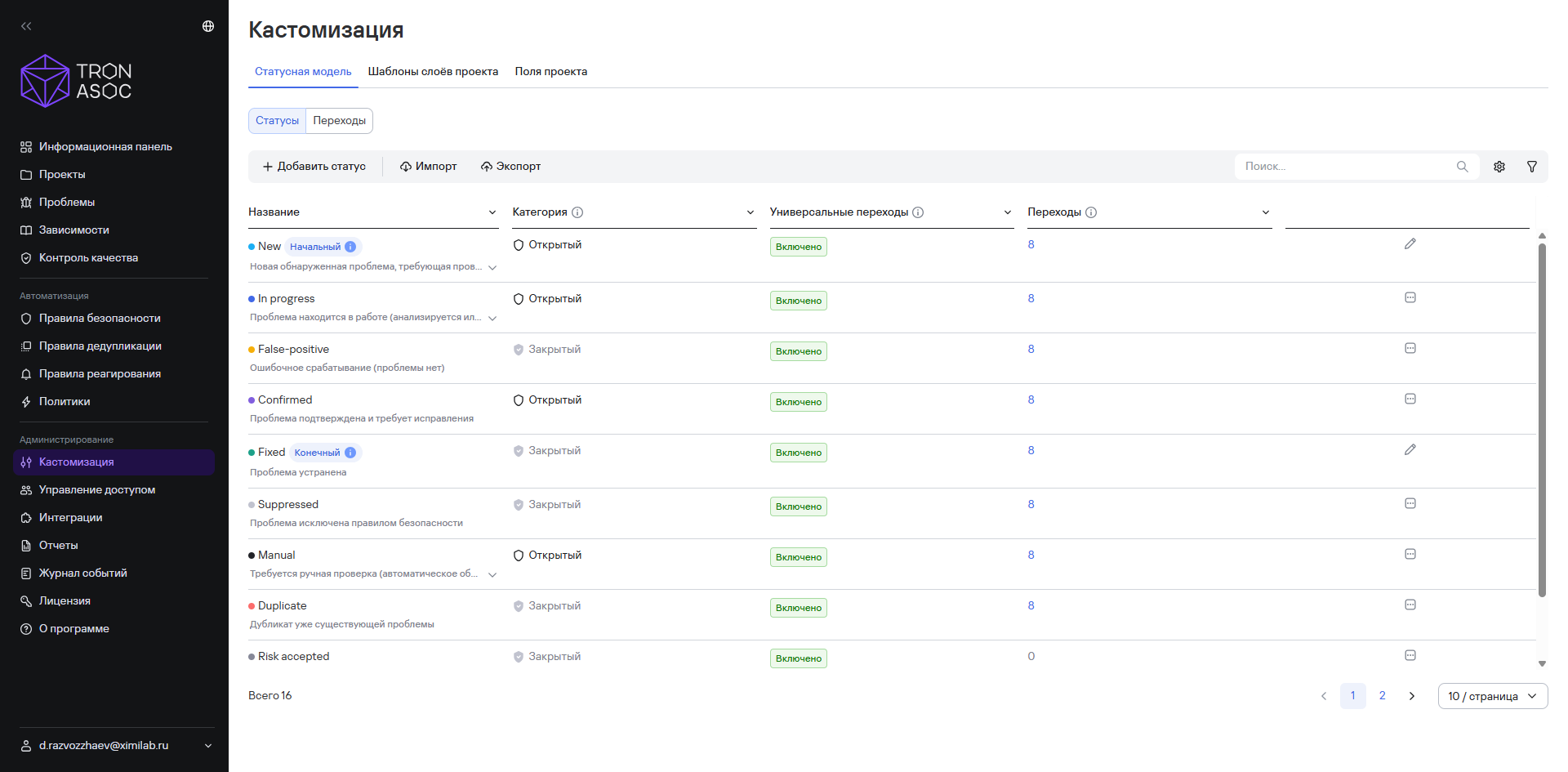Open actions menu for Confirmed row
The image size is (1568, 772).
[1410, 399]
